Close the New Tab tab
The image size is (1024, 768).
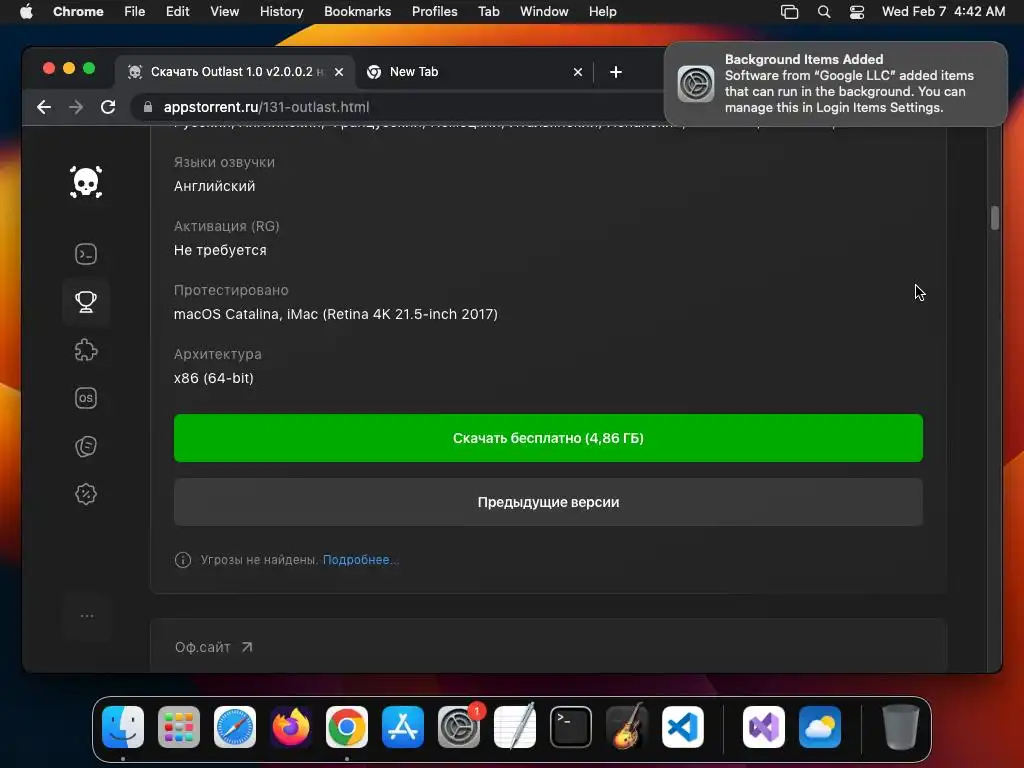pyautogui.click(x=578, y=72)
